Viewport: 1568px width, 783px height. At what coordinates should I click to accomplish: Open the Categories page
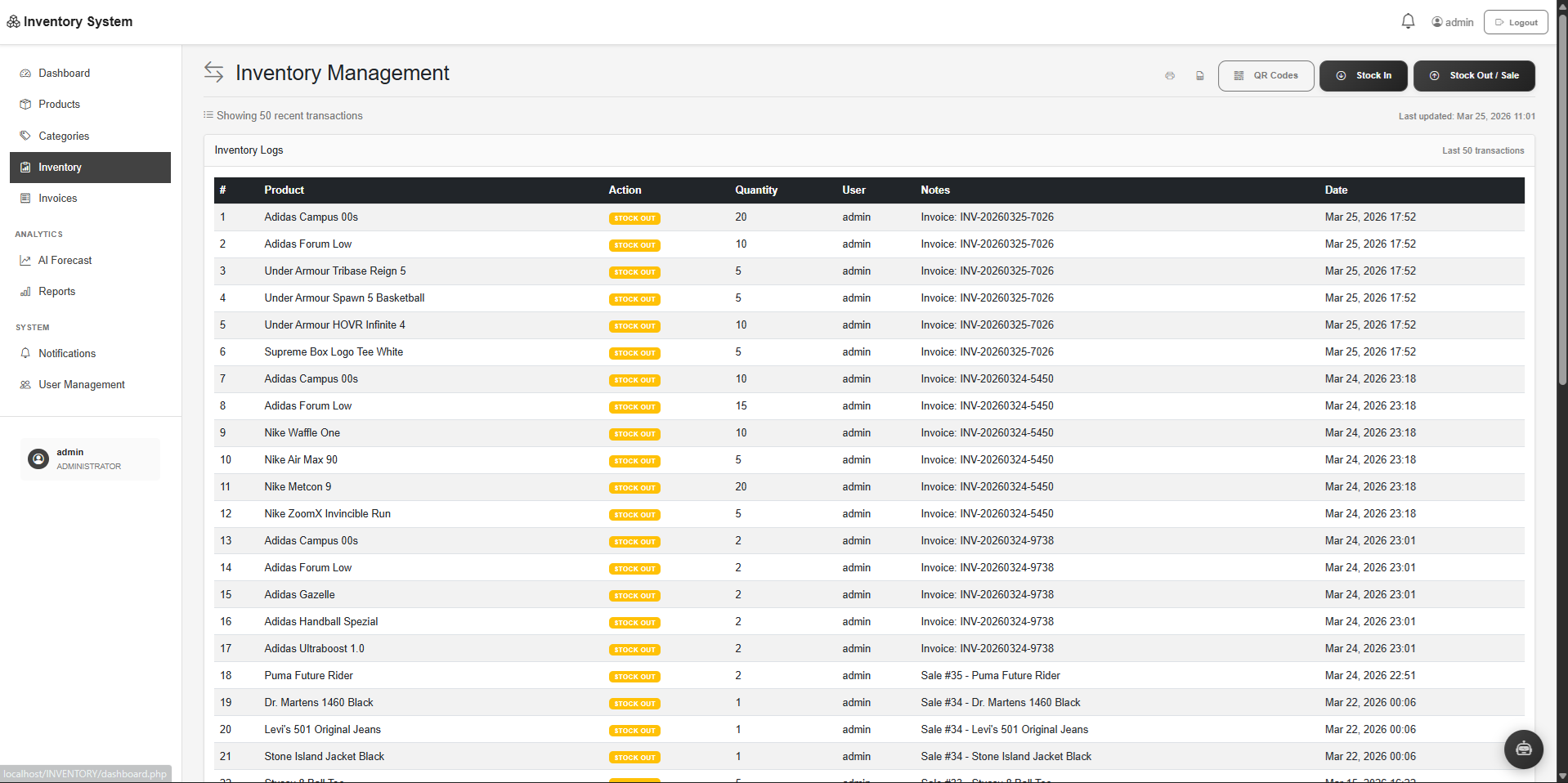point(64,136)
